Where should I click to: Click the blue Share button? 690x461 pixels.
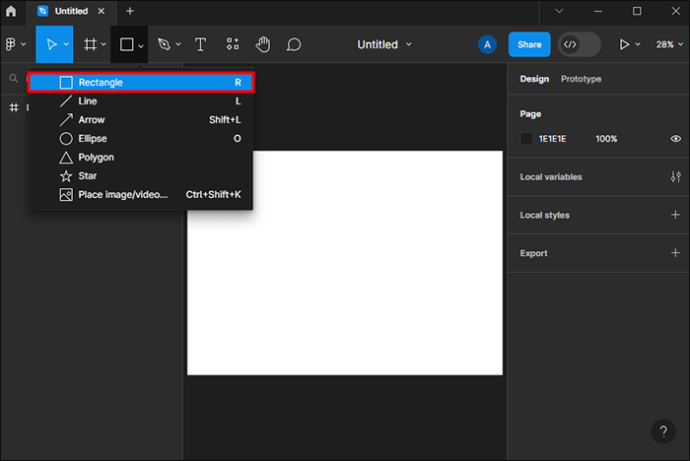point(529,45)
